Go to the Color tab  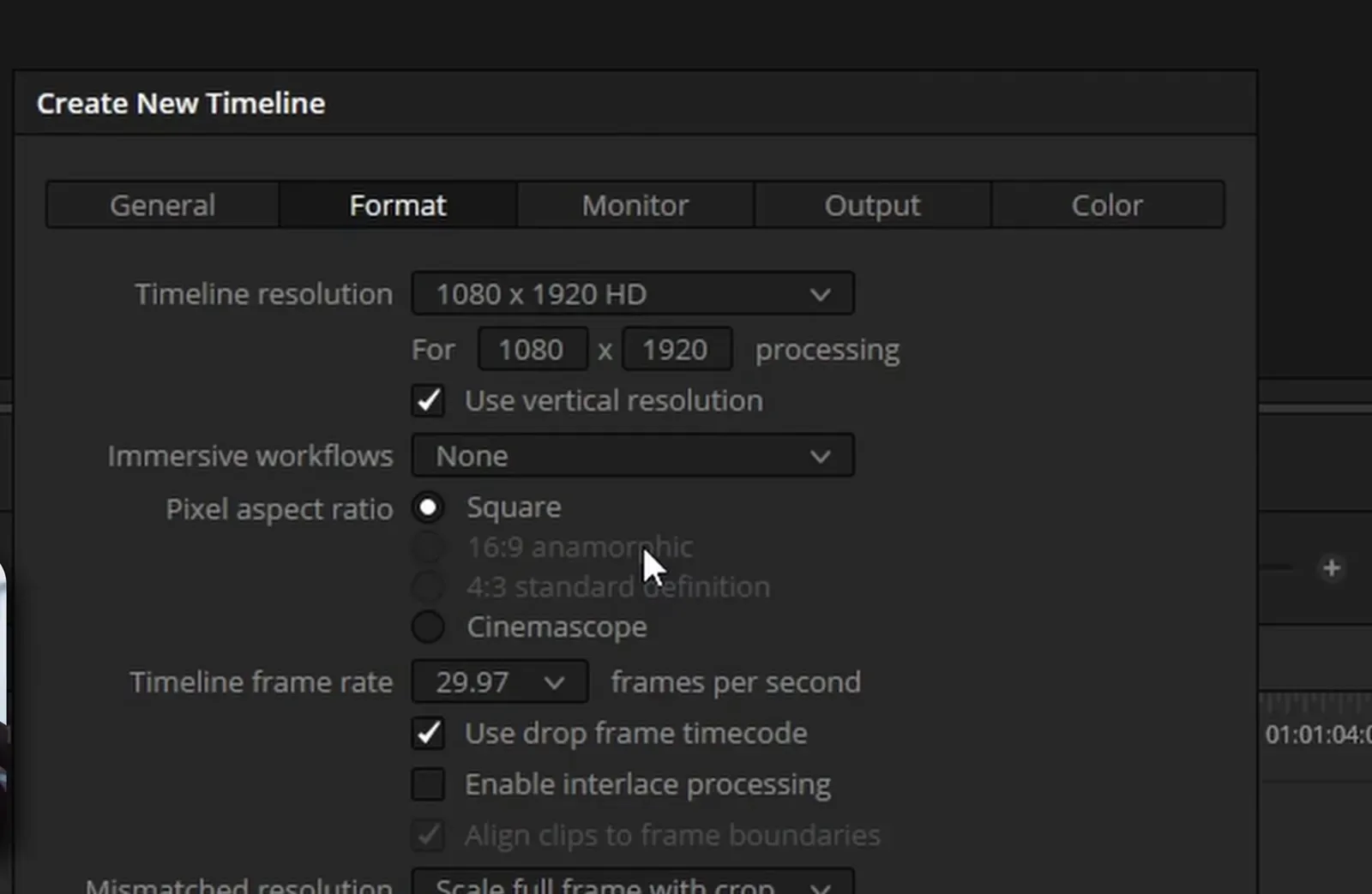tap(1107, 205)
